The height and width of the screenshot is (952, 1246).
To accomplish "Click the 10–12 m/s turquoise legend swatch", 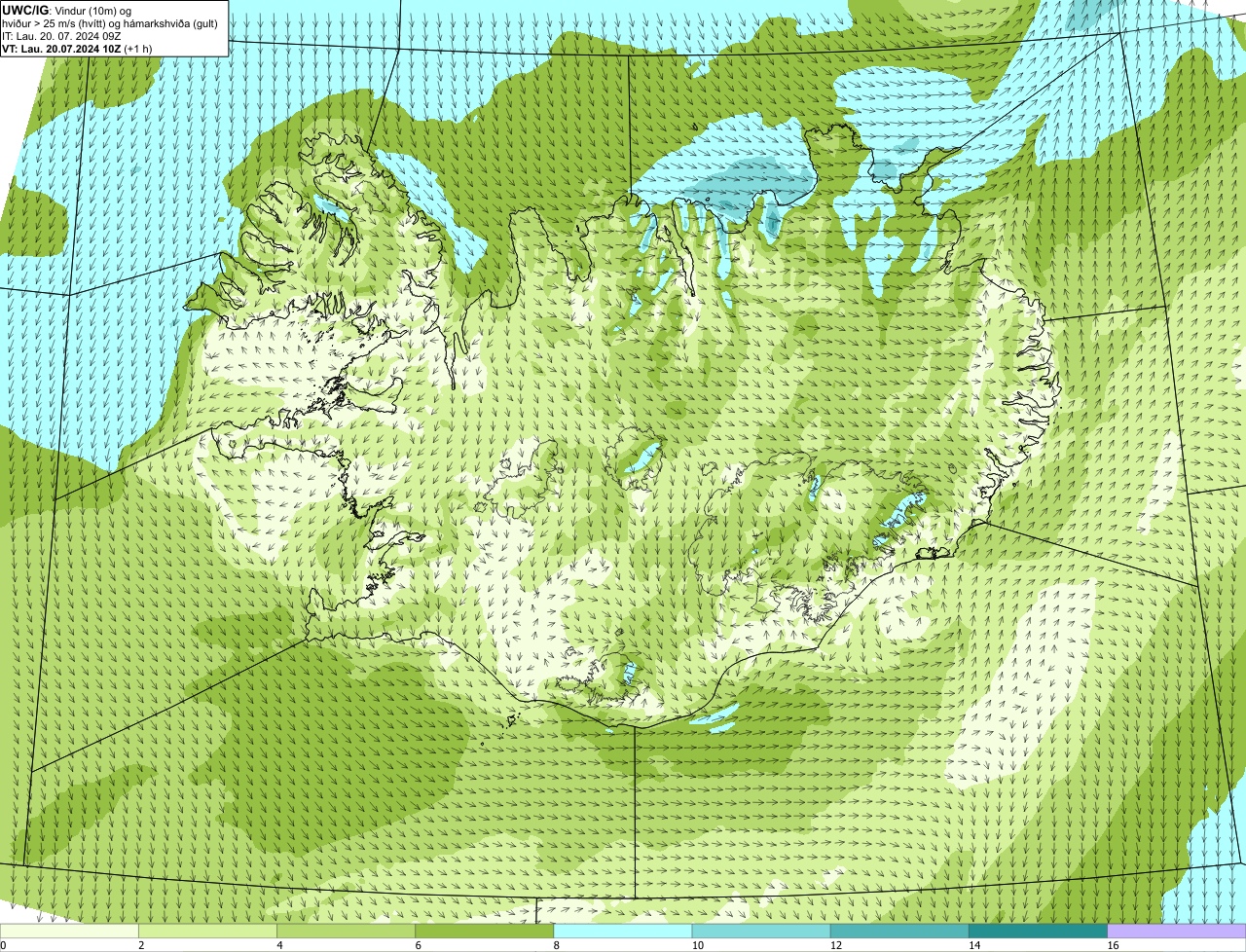I will (x=761, y=931).
